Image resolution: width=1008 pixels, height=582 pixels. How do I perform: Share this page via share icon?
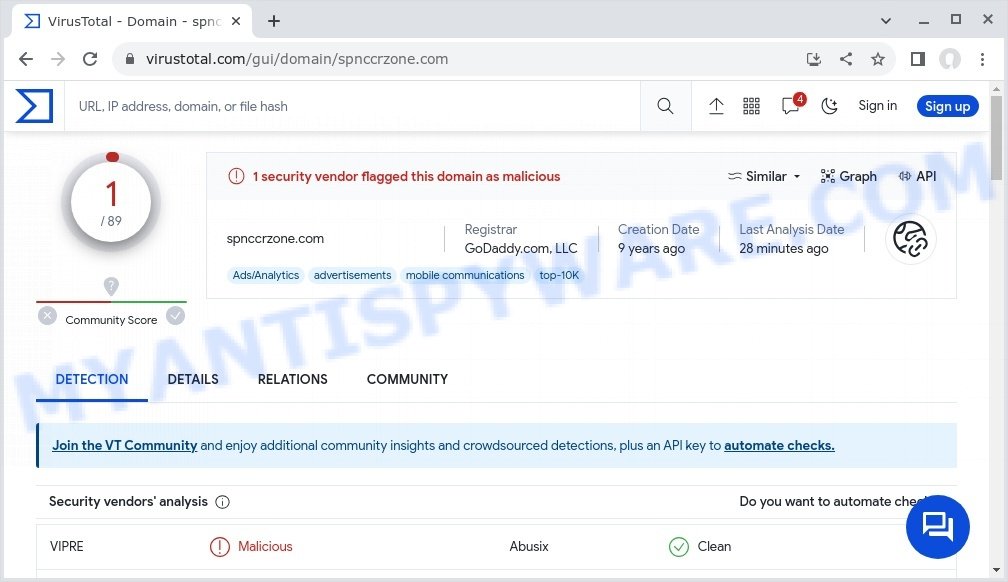point(846,59)
